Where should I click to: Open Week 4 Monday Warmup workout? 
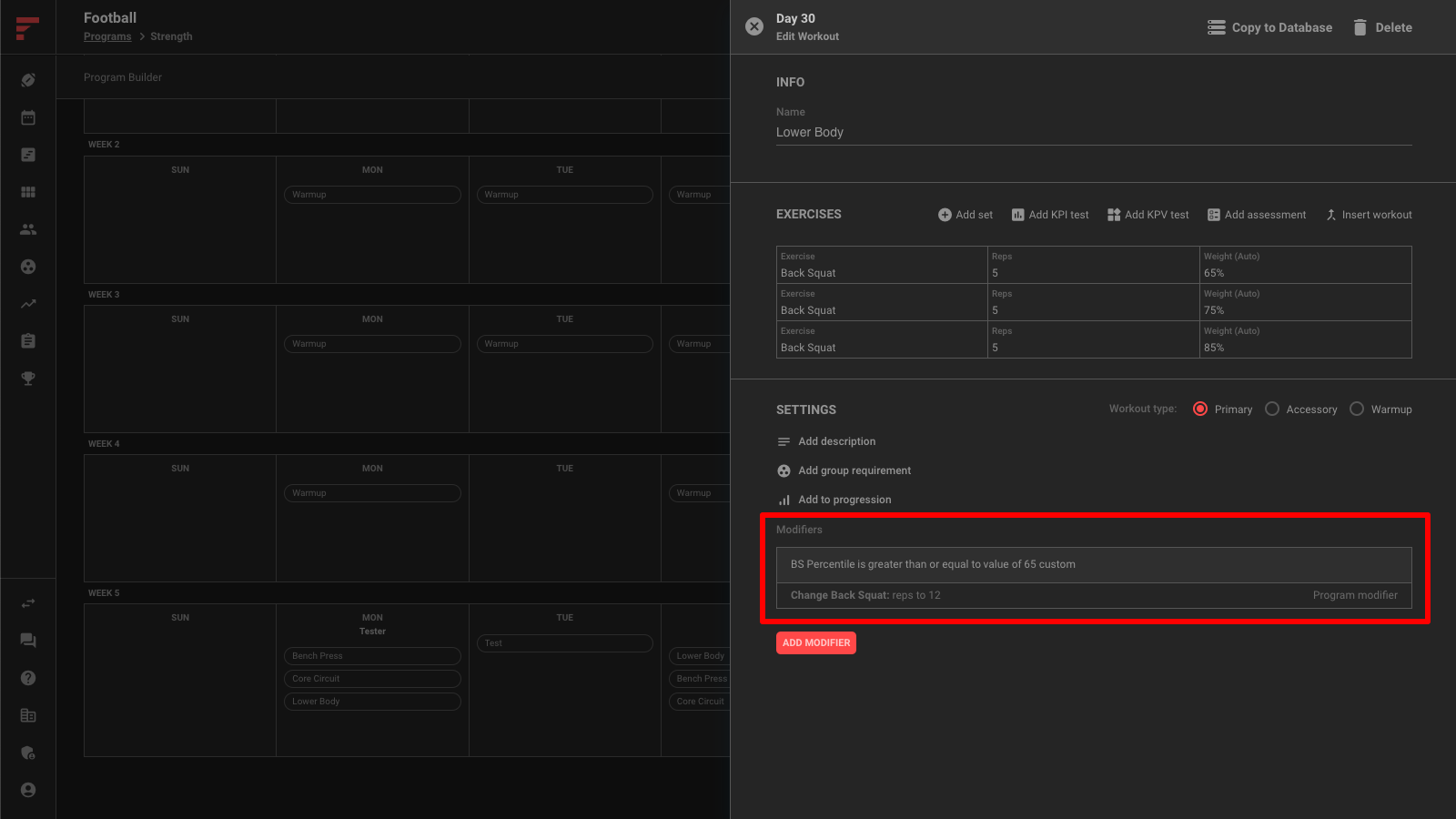[372, 493]
